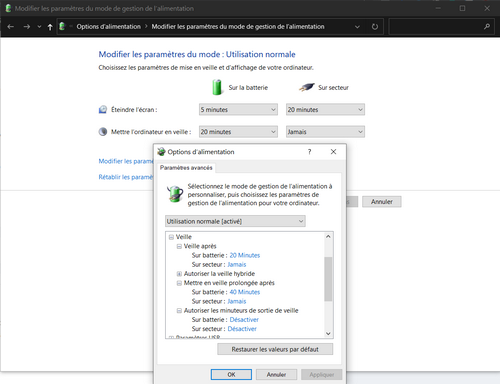The width and height of the screenshot is (500, 384).
Task: Confirm dialog with OK button
Action: [231, 375]
